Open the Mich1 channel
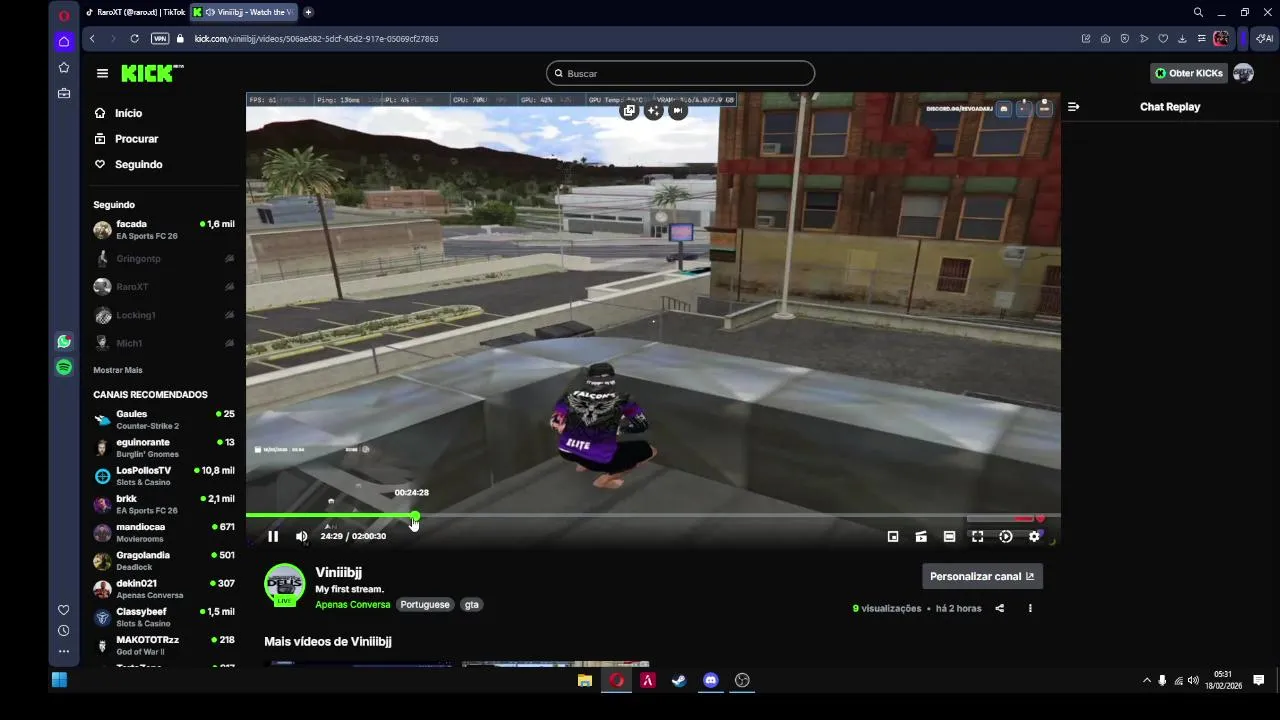This screenshot has height=720, width=1280. click(x=164, y=343)
